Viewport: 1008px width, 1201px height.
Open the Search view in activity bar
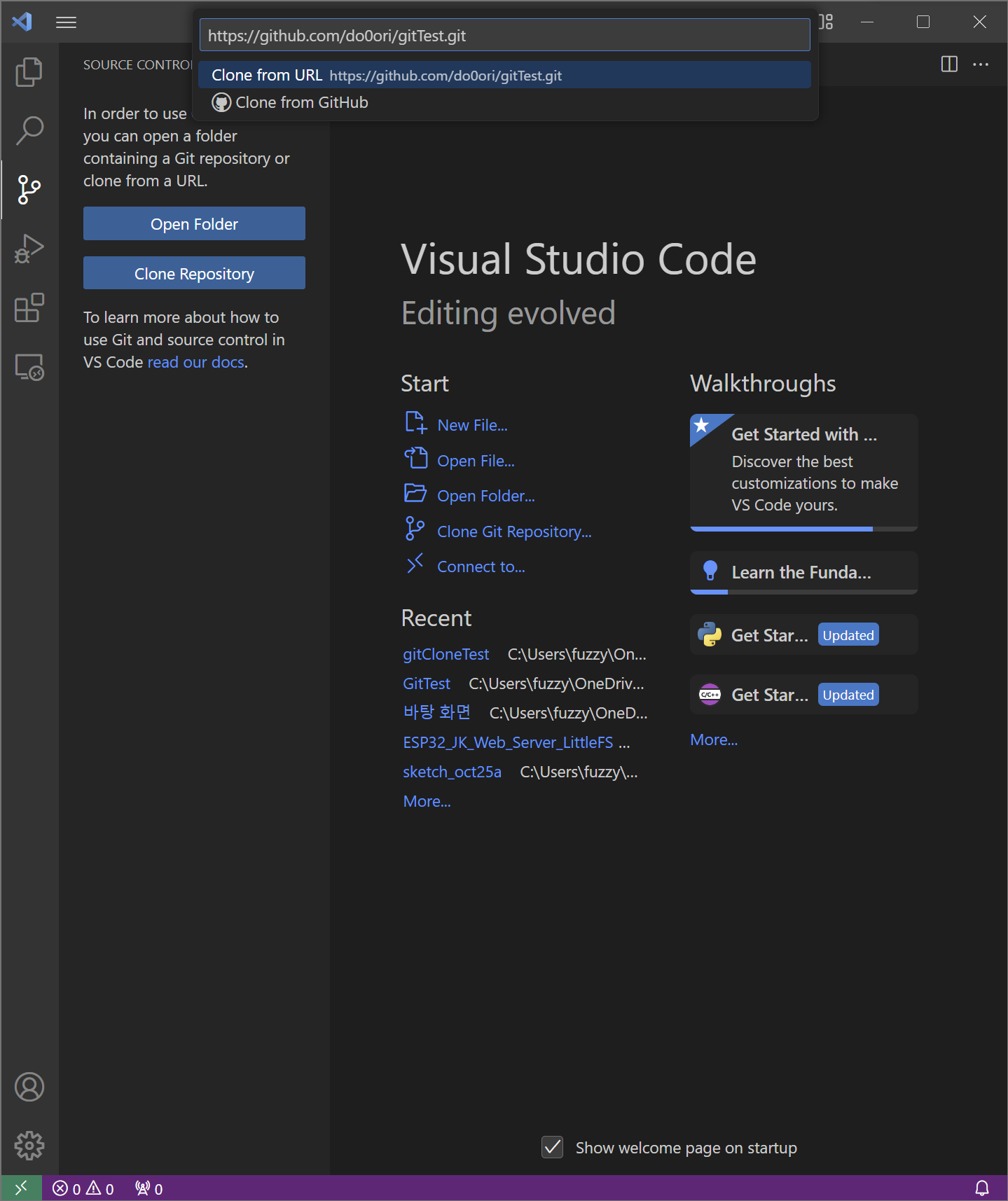[29, 130]
